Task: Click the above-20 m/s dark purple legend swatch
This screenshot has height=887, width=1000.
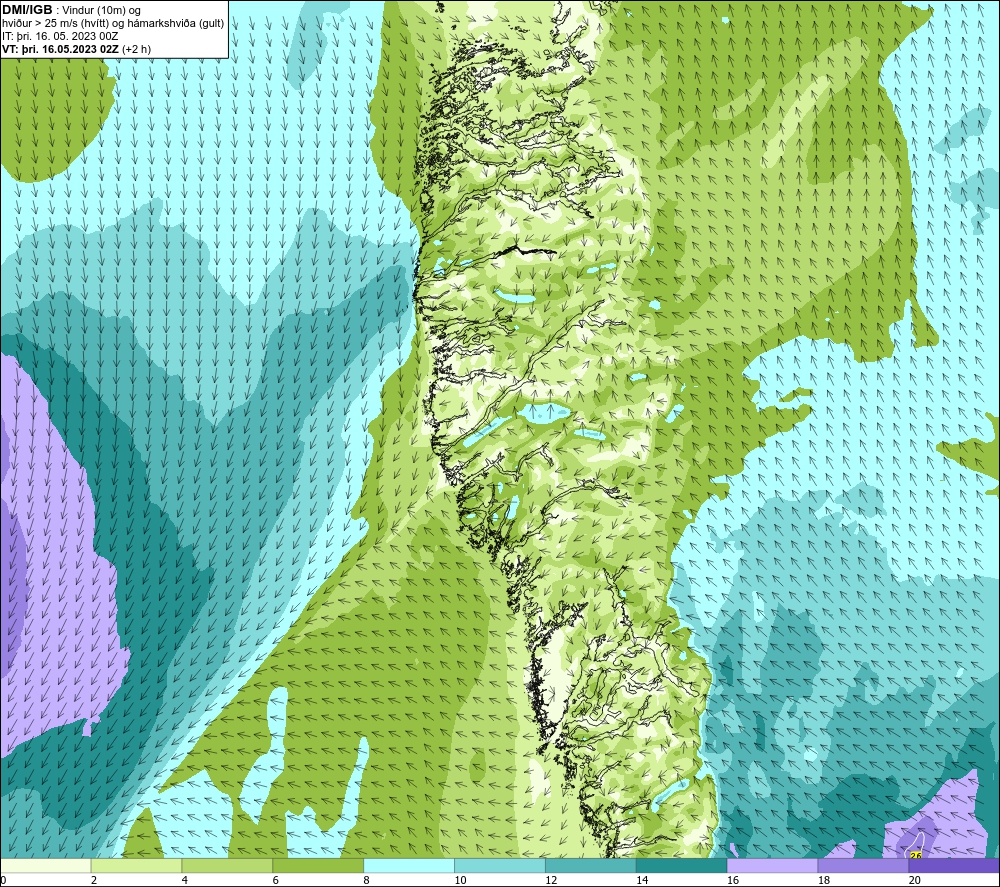Action: (954, 865)
